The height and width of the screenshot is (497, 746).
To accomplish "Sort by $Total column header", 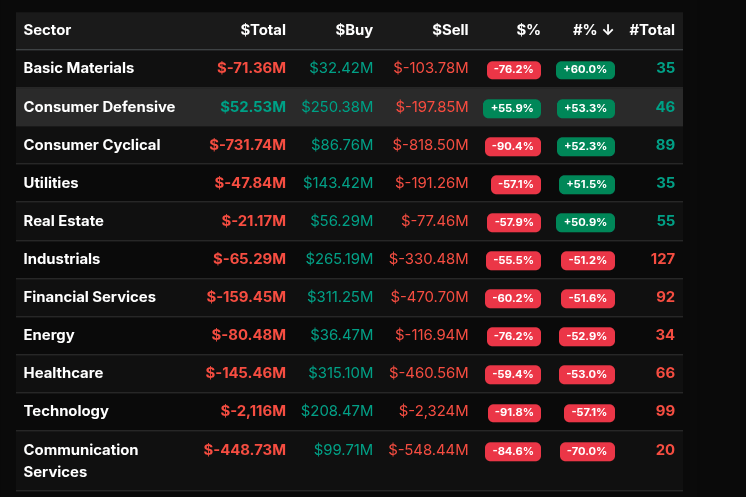I will click(263, 30).
